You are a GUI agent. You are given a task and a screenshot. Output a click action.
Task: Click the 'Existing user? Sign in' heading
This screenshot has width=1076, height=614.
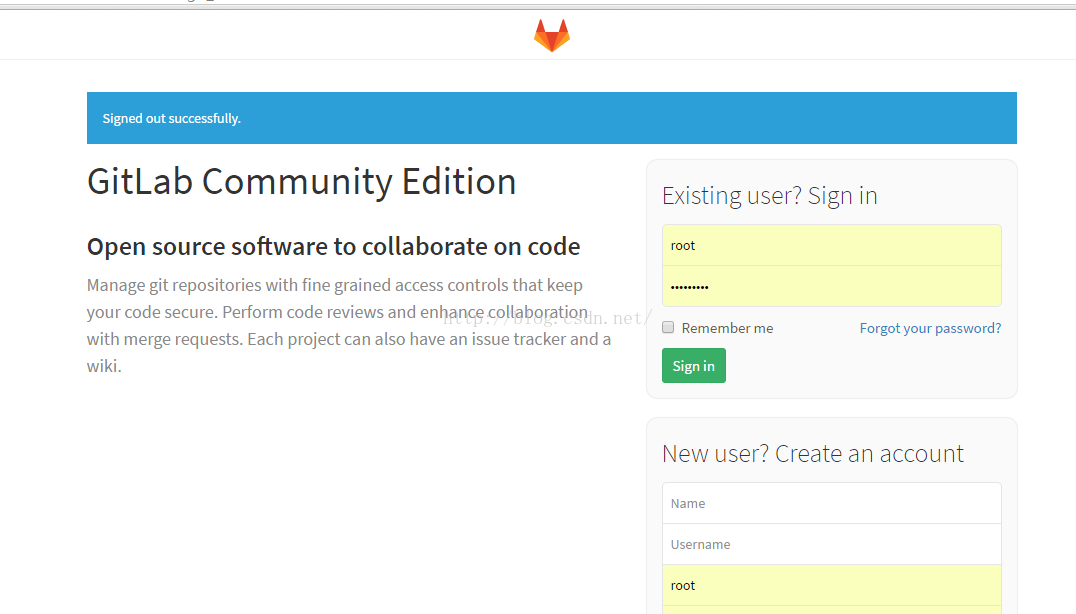click(769, 196)
